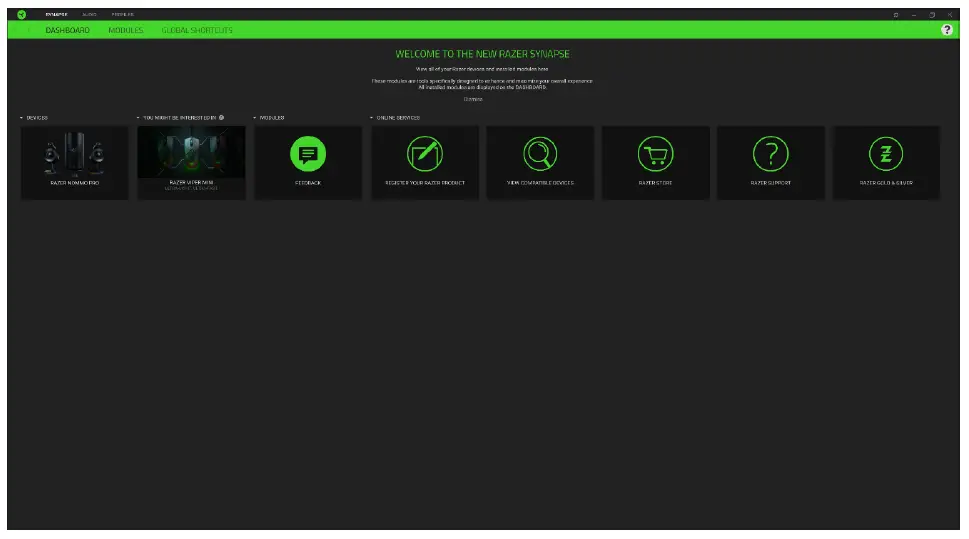Click the Register Your Razer Product icon
969x539 pixels.
point(425,154)
